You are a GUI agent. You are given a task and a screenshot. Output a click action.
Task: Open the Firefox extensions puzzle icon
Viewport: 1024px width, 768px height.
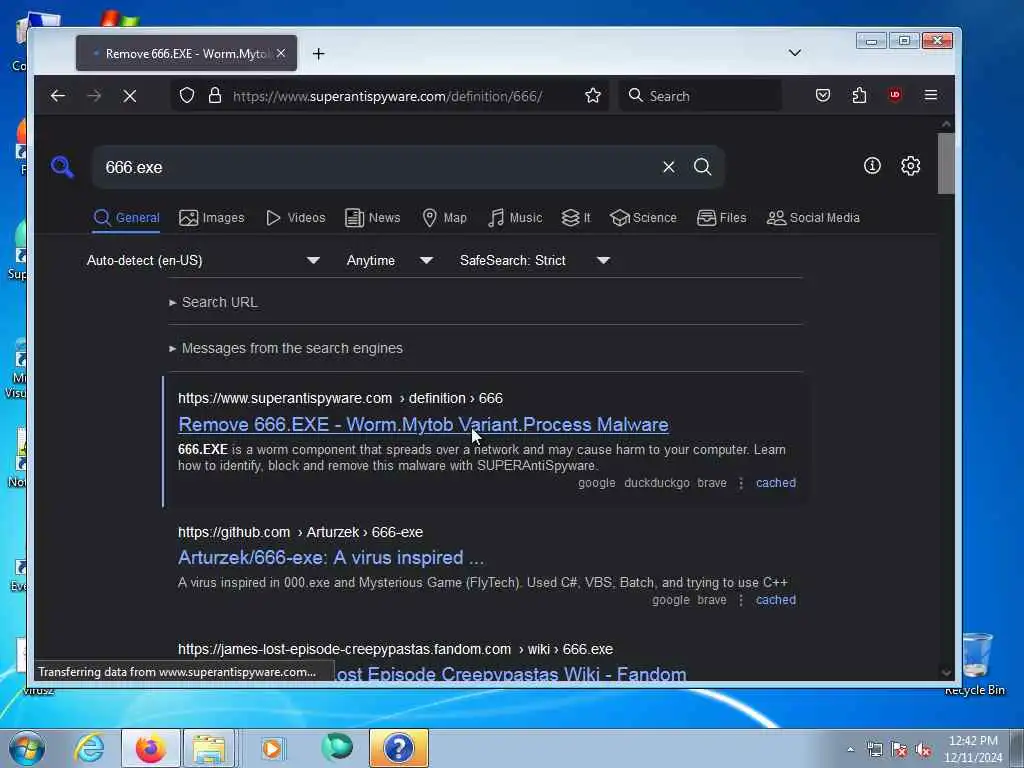coord(859,96)
